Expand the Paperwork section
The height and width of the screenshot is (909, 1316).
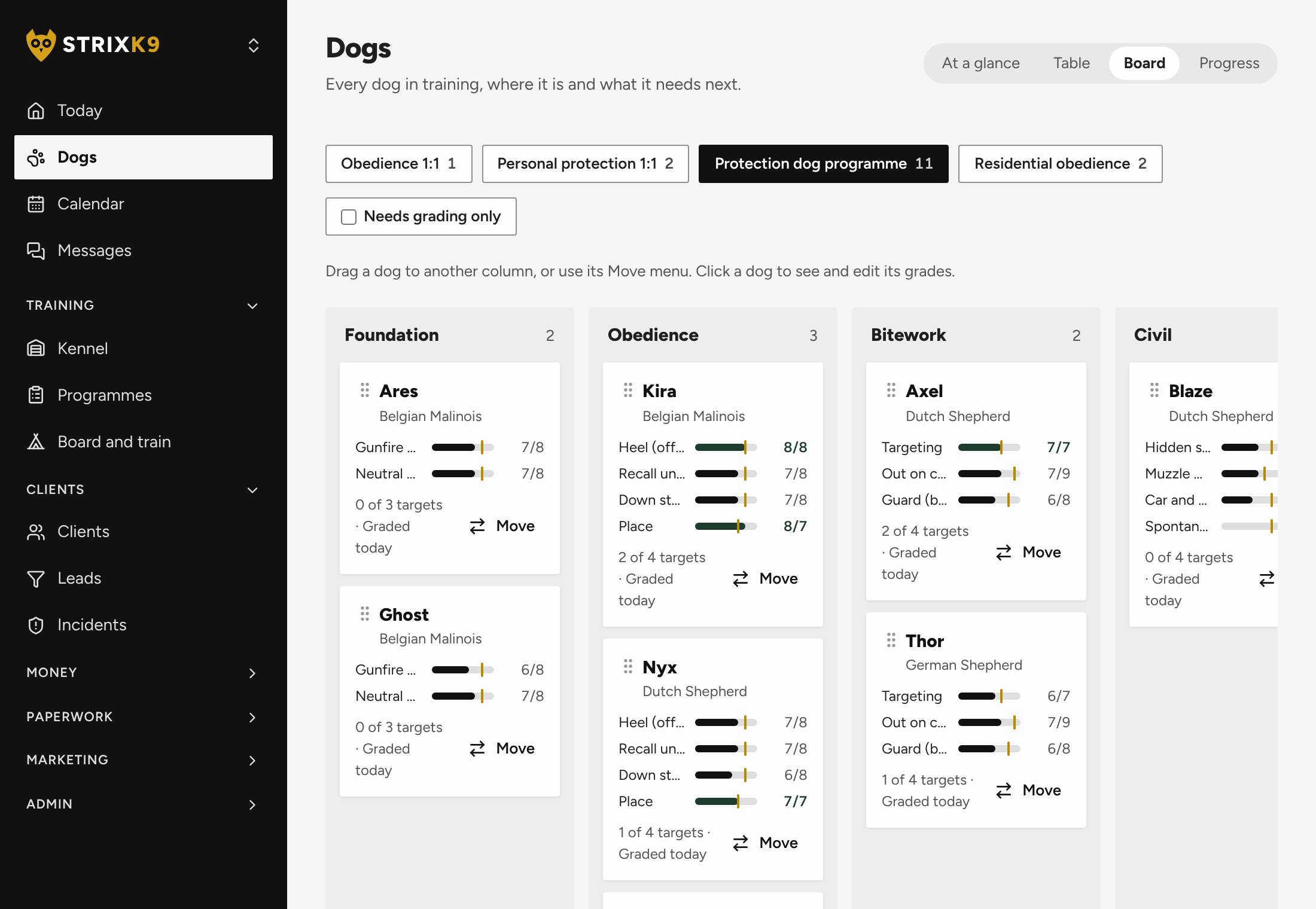pyautogui.click(x=144, y=717)
